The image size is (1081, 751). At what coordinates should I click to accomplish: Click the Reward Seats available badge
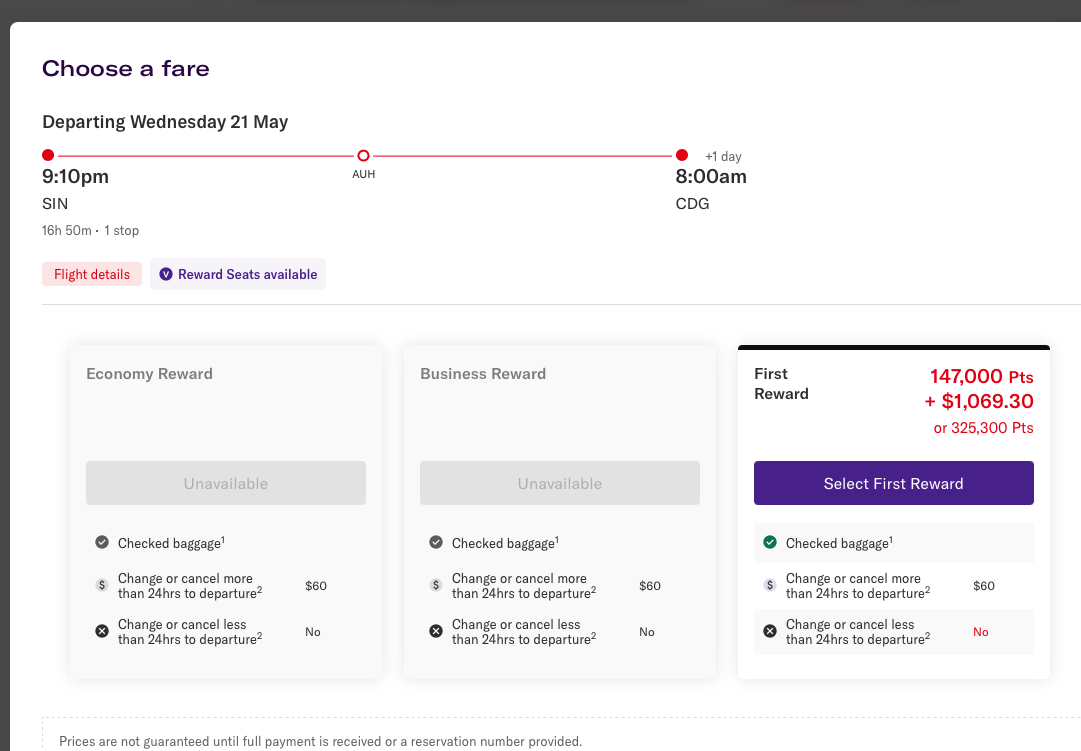tap(238, 274)
